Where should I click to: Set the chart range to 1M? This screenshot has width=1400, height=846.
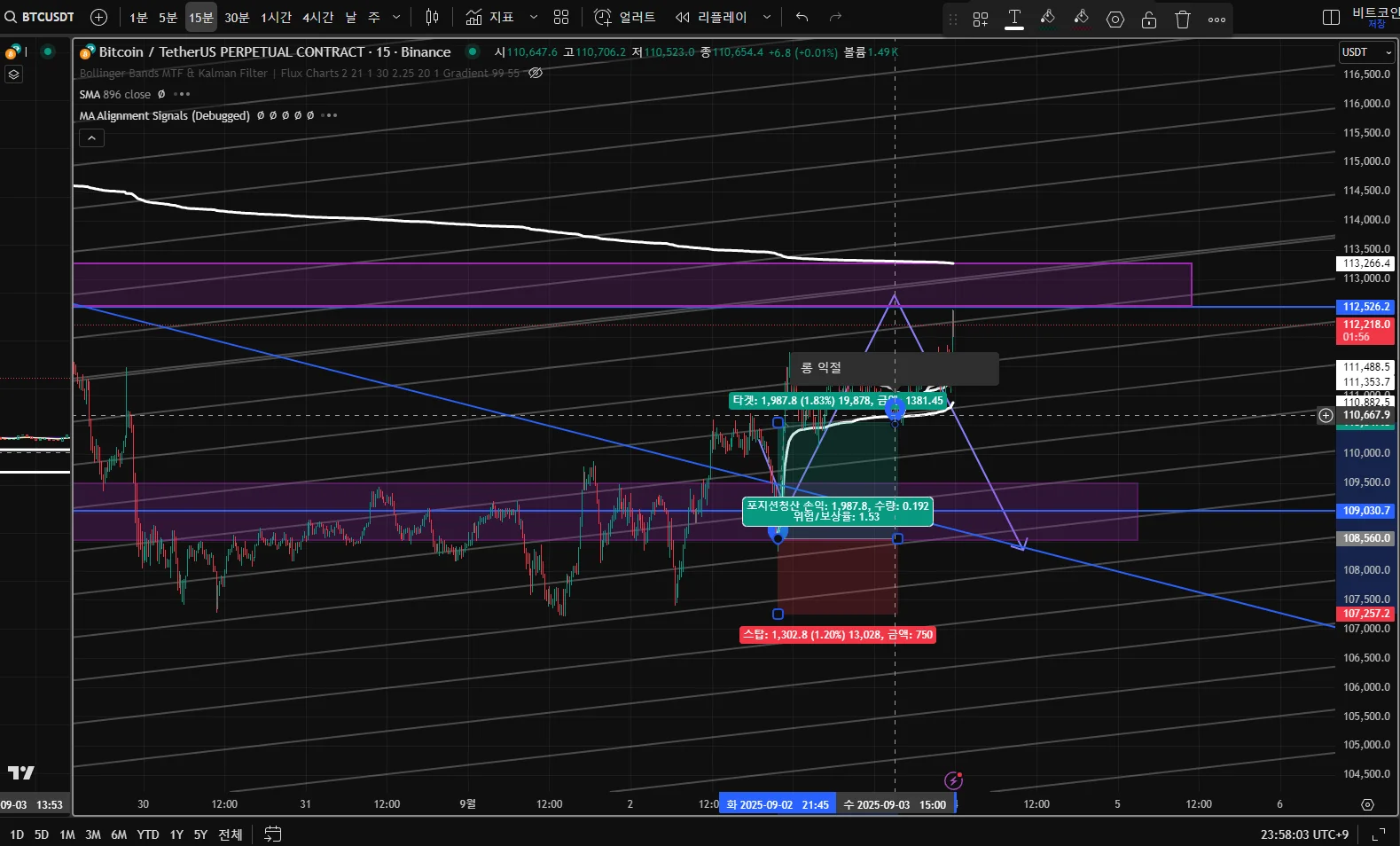click(67, 834)
